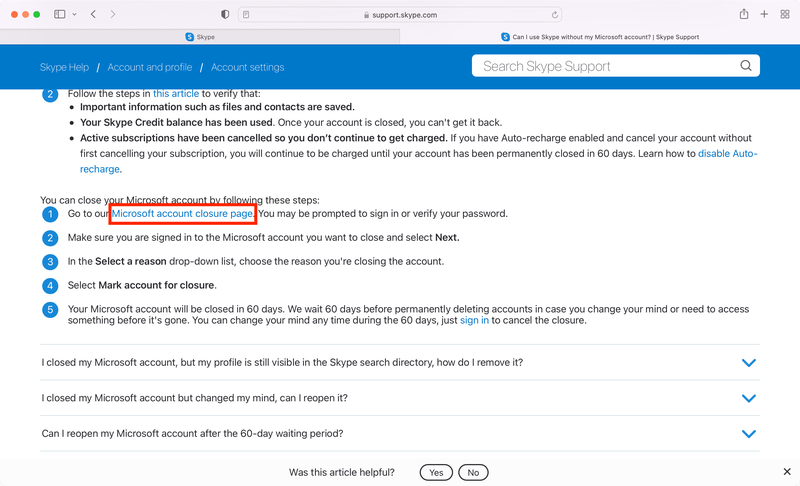This screenshot has width=800, height=486.
Task: Open the Microsoft account closure page link
Action: (x=182, y=214)
